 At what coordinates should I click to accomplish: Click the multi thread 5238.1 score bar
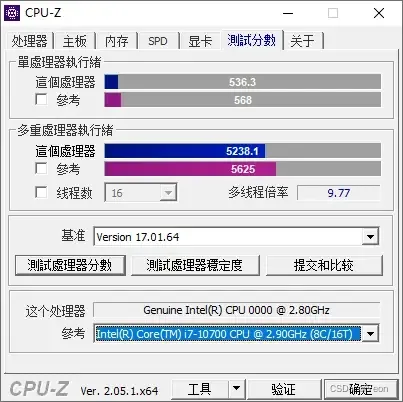tap(243, 151)
